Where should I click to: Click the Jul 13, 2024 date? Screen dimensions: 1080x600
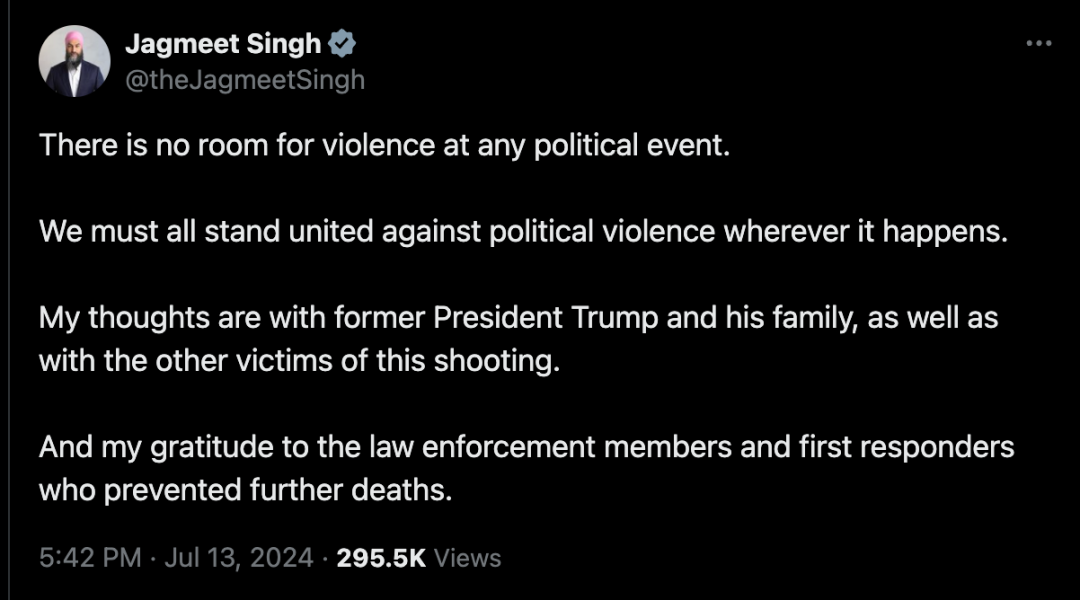239,557
